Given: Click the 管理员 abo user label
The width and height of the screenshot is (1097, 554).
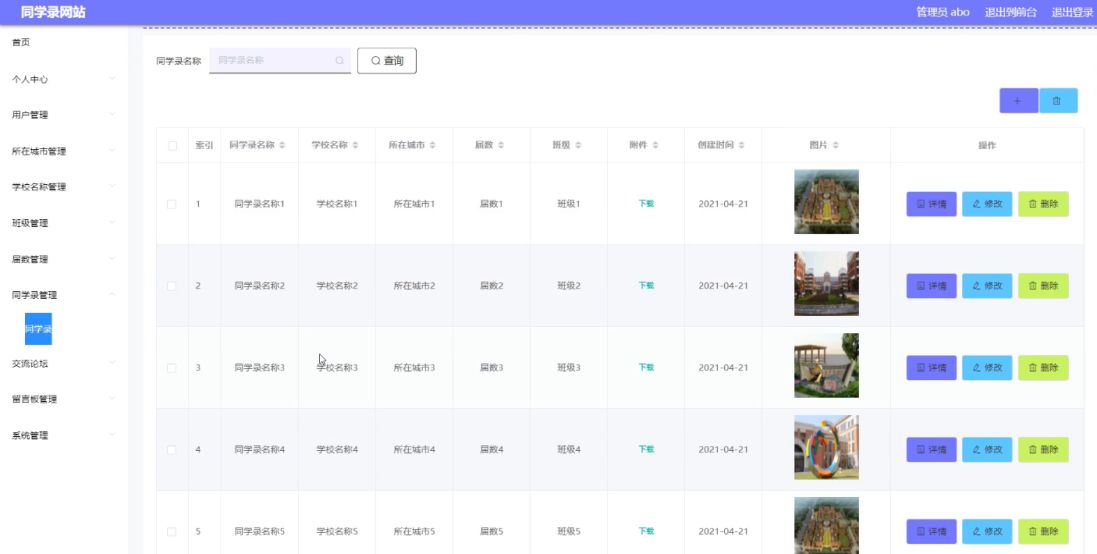Looking at the screenshot, I should point(943,13).
